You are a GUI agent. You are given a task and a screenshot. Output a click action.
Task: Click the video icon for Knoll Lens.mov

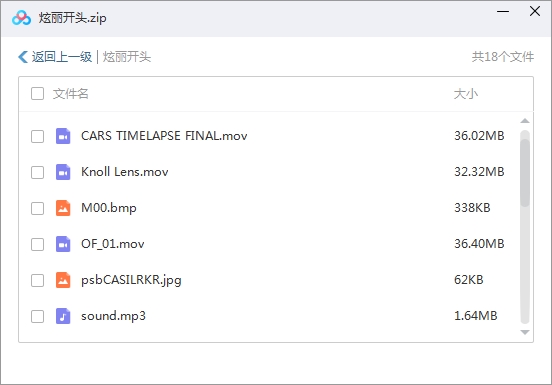[63, 172]
